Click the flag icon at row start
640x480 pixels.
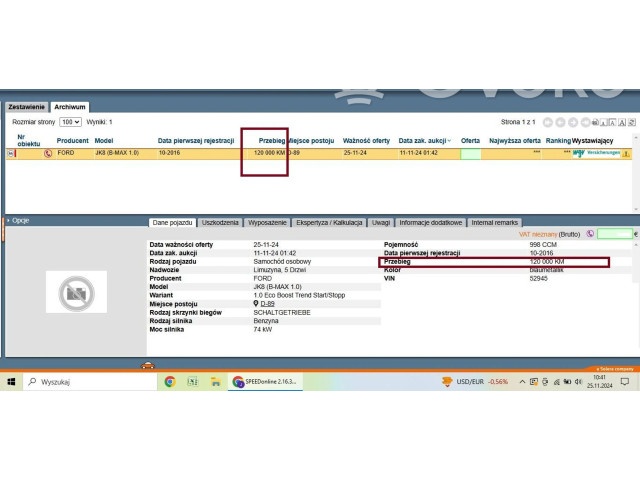(x=11, y=153)
